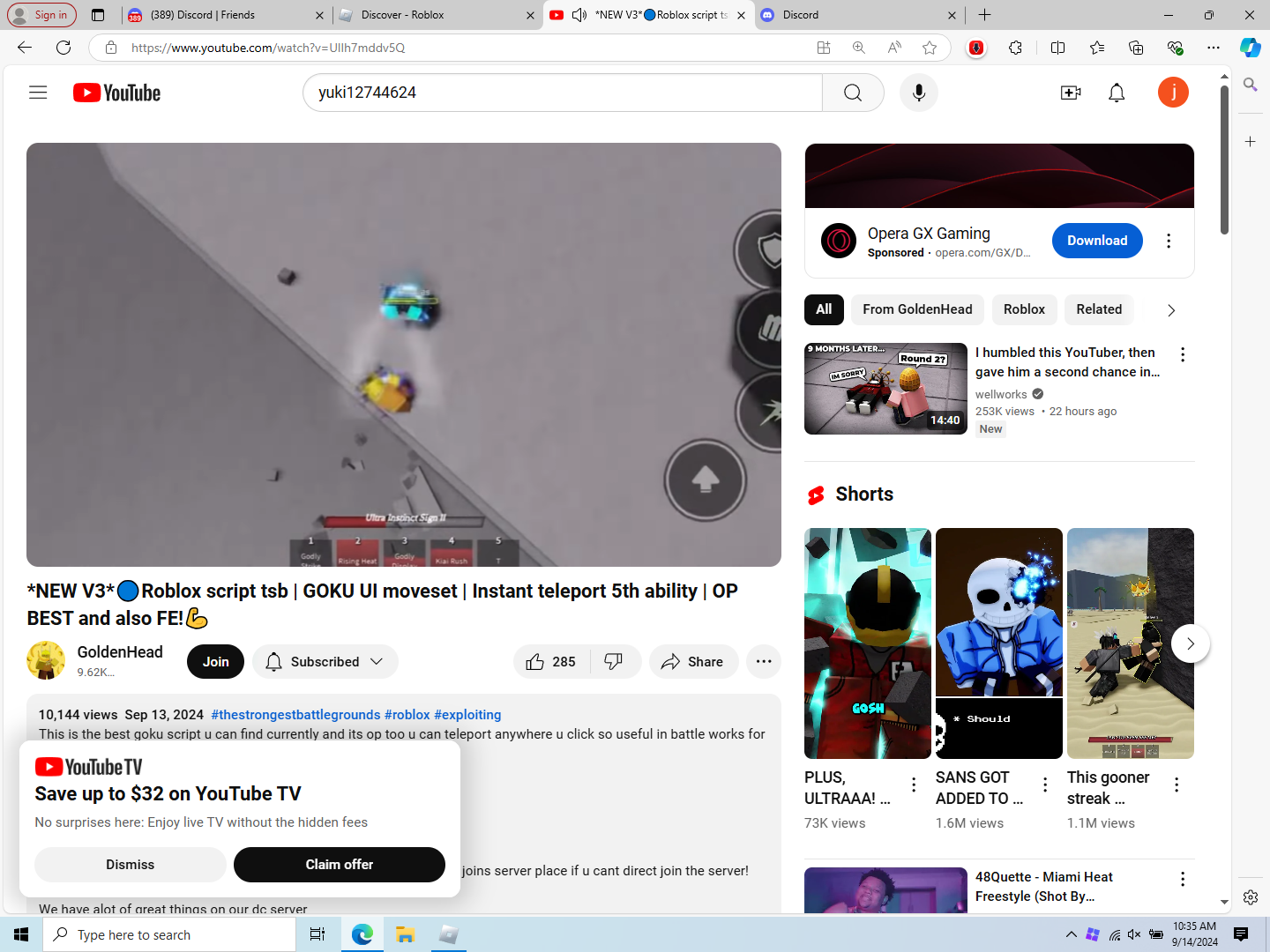Open the Edge sidebar search icon
Screen dimensions: 1270x952
pyautogui.click(x=1251, y=85)
